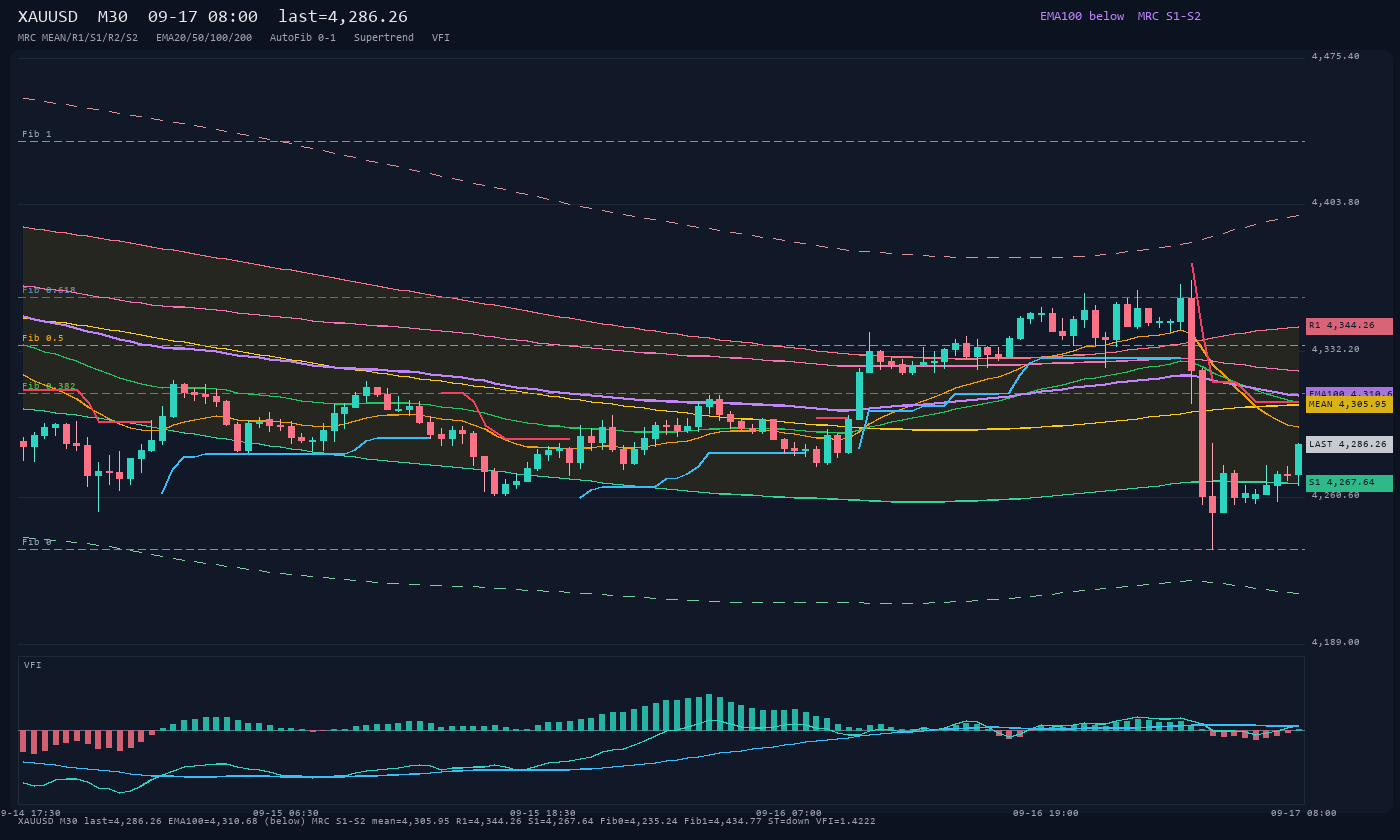Click the last=4,286.26 title value
Image resolution: width=1400 pixels, height=840 pixels.
point(343,17)
